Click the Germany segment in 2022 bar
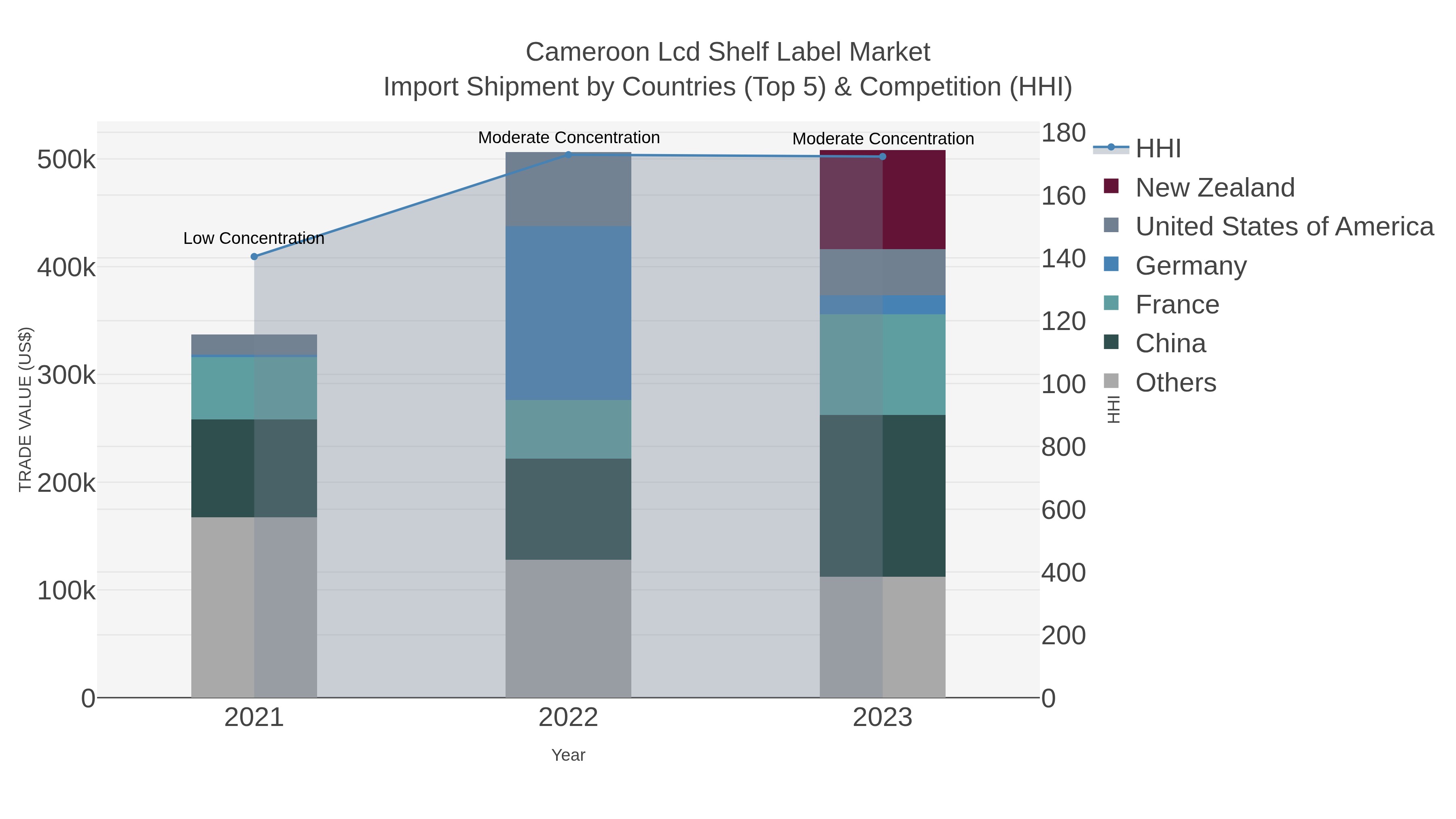The width and height of the screenshot is (1456, 819). (x=568, y=313)
